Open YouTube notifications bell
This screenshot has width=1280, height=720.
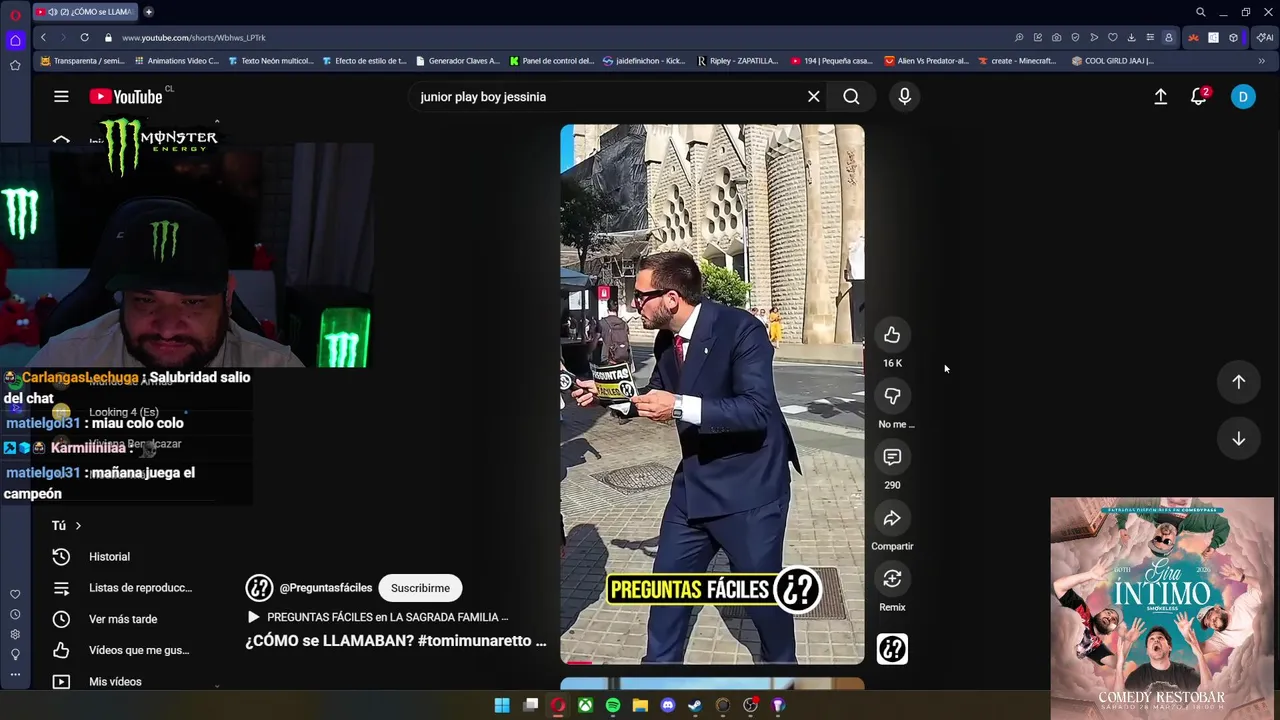coord(1199,97)
